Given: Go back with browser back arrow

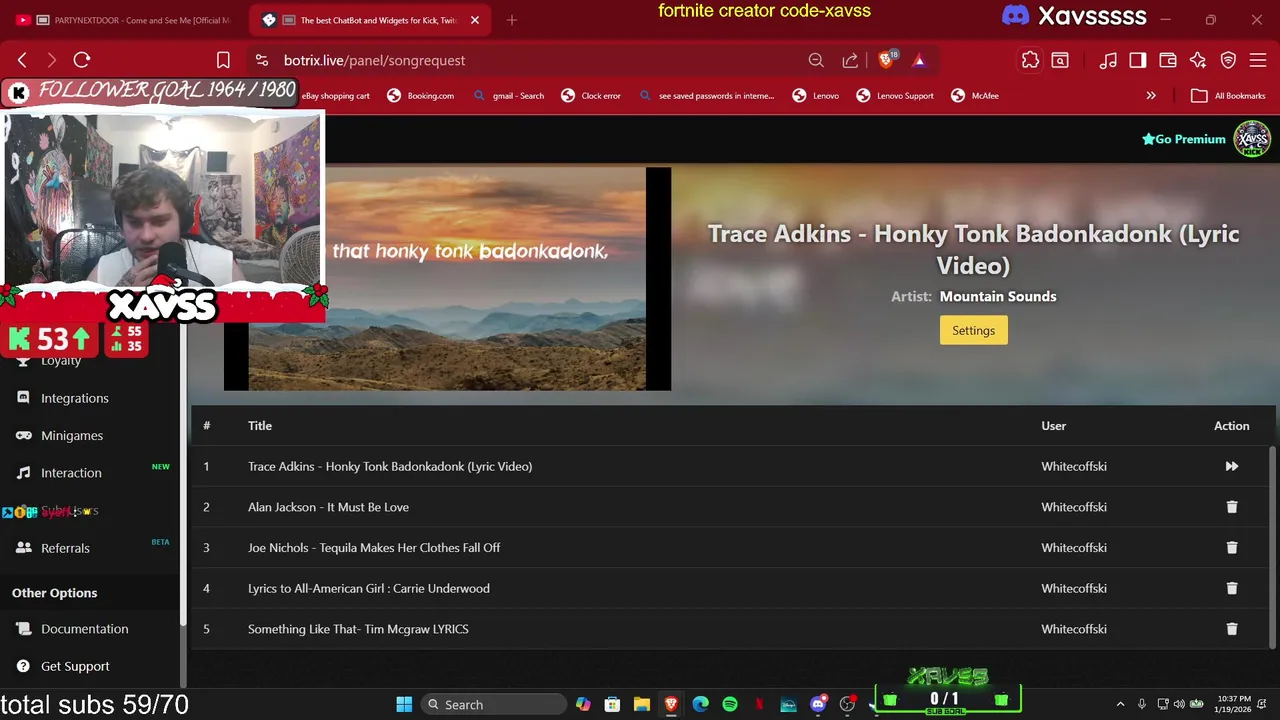Looking at the screenshot, I should point(22,60).
